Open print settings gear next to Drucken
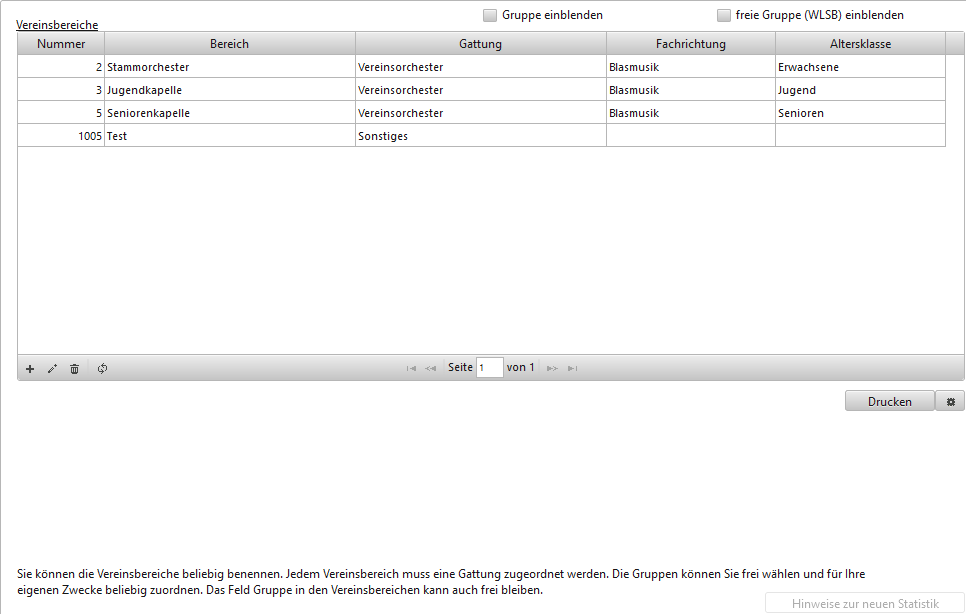The image size is (966, 614). pos(950,401)
